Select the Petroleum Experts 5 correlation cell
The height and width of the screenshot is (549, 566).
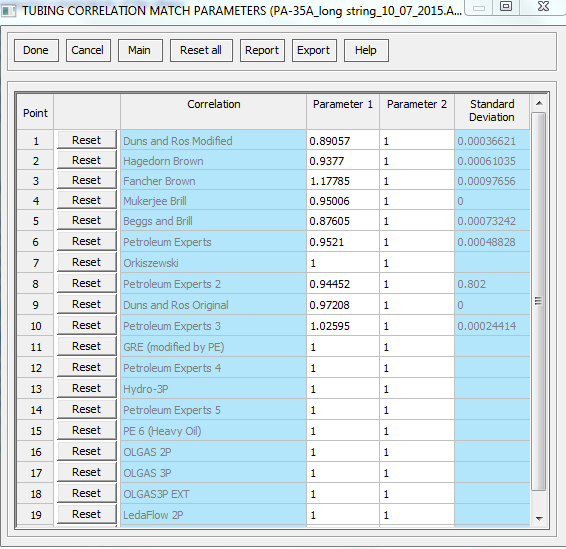point(213,410)
